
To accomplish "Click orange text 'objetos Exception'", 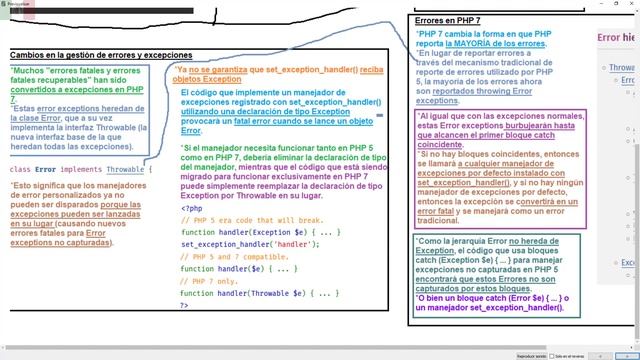I will (x=207, y=79).
